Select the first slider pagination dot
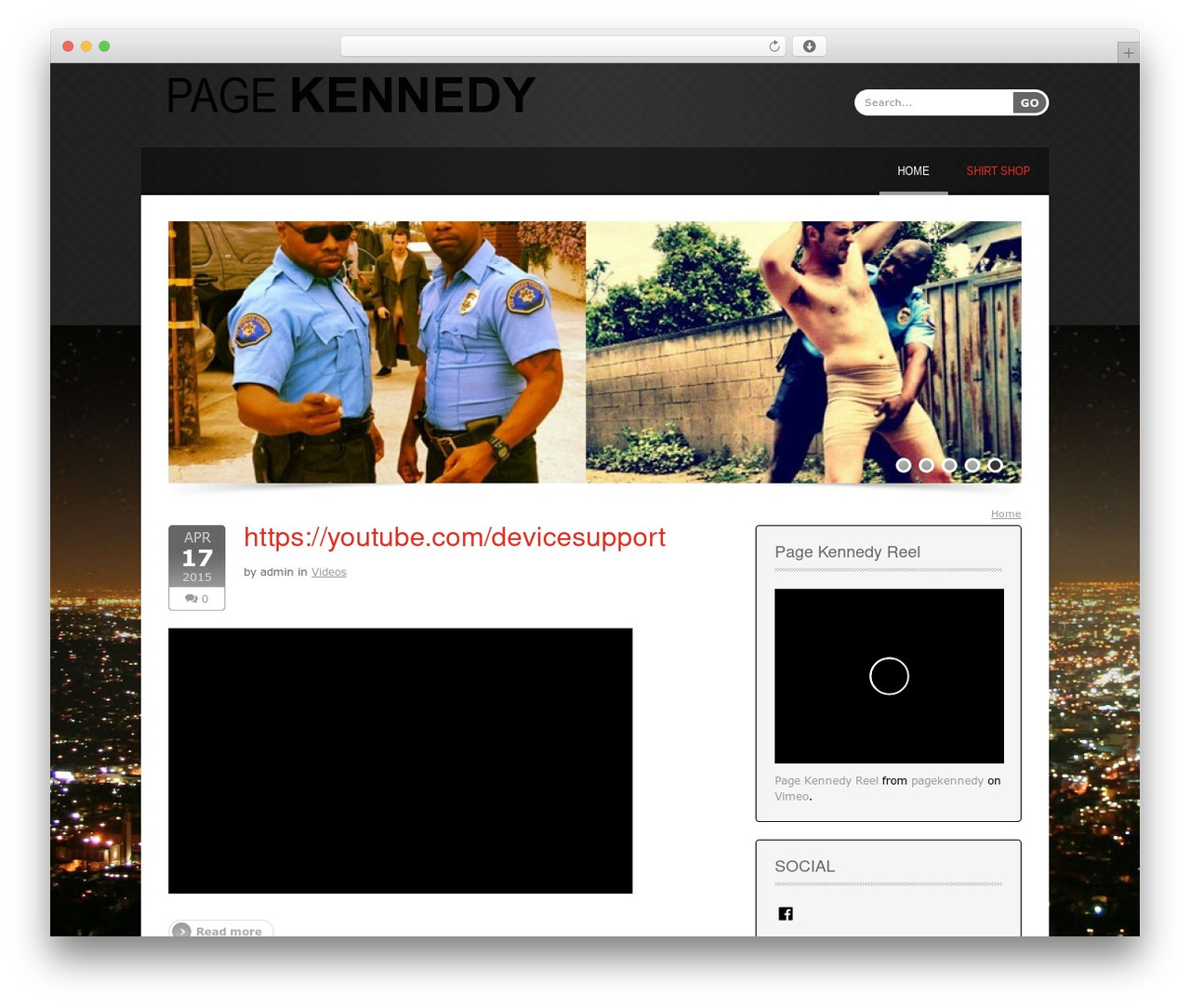 (x=904, y=465)
